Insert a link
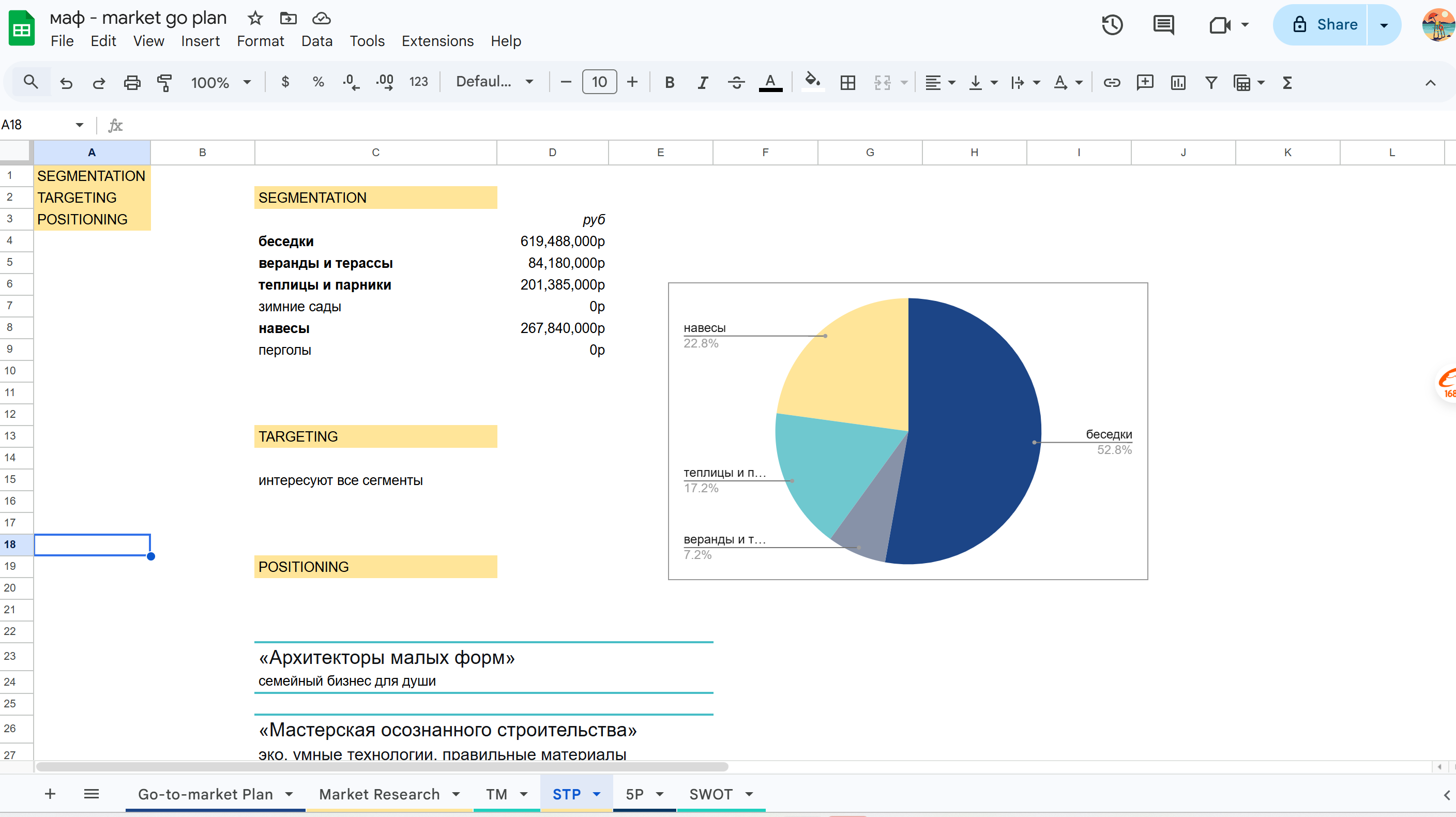Image resolution: width=1456 pixels, height=817 pixels. [x=1112, y=83]
